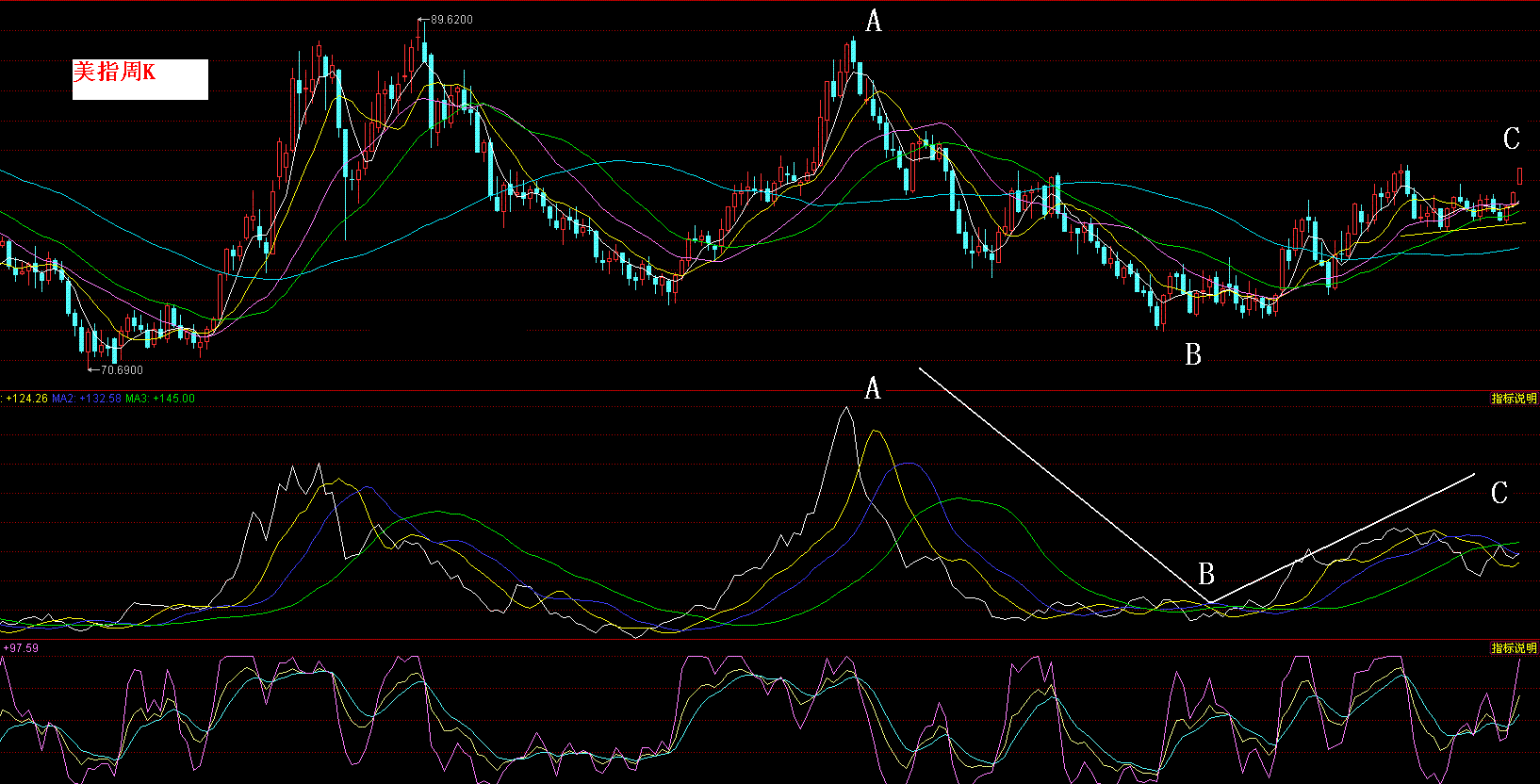Screen dimensions: 1540x784
Task: Click annotation C in the candlestick chart
Action: pyautogui.click(x=1512, y=139)
